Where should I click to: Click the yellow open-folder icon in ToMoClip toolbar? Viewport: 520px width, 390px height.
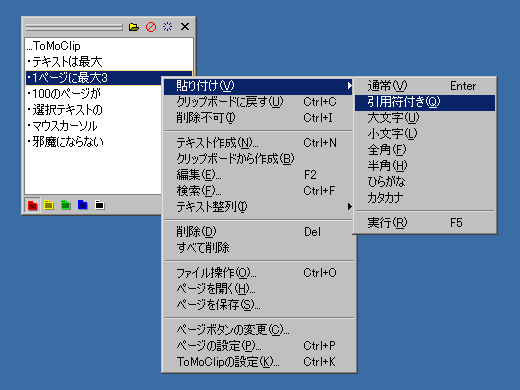(x=134, y=27)
